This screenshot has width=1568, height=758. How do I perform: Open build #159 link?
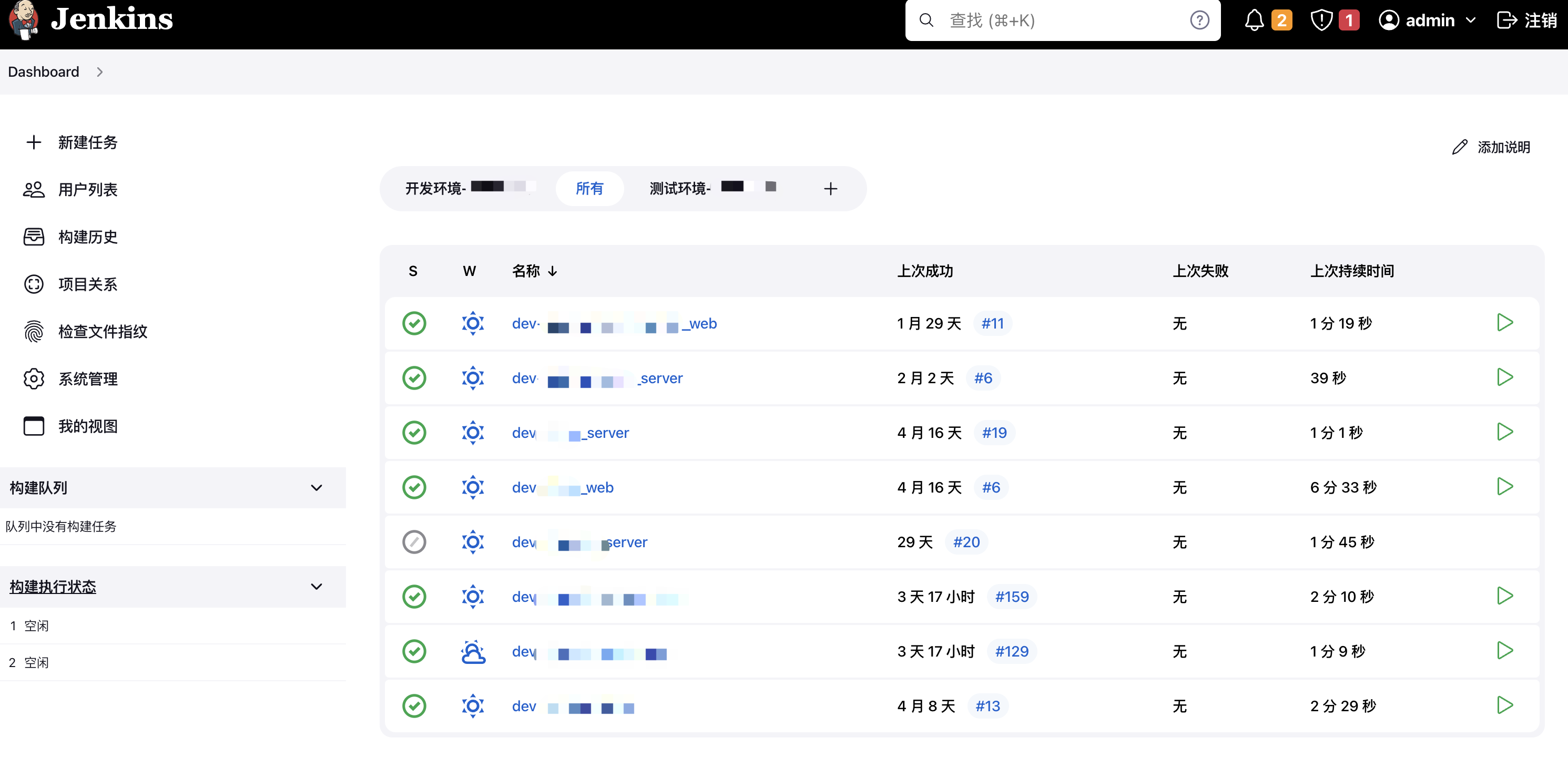[1011, 596]
